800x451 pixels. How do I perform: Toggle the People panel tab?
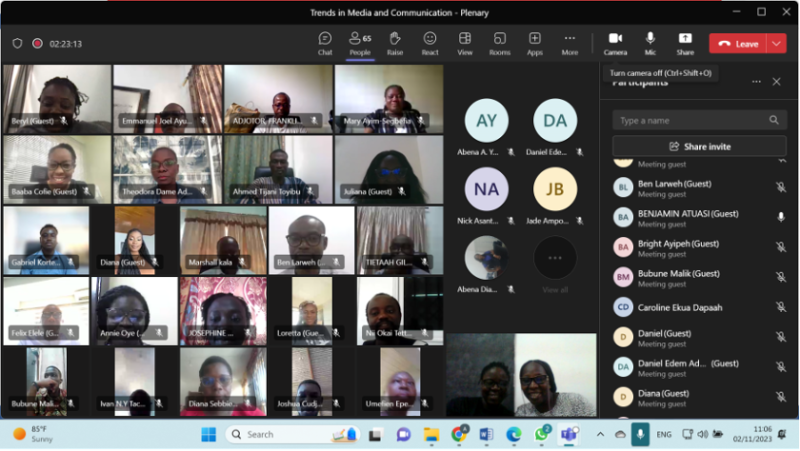(360, 43)
